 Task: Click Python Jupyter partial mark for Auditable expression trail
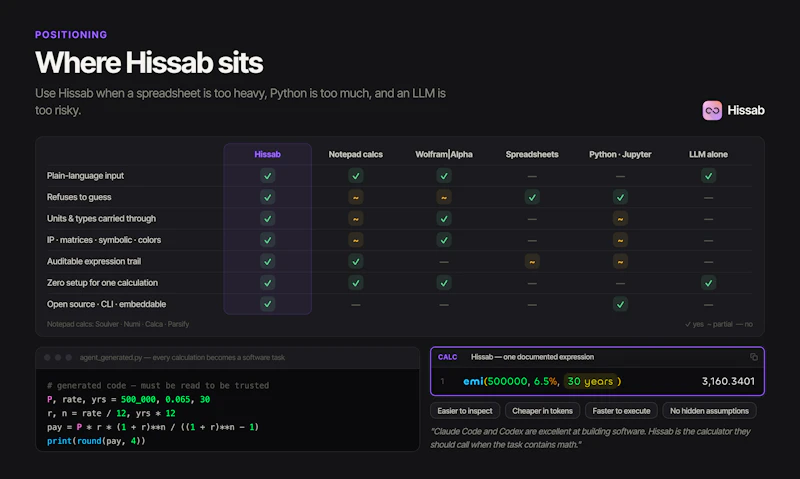click(x=620, y=261)
